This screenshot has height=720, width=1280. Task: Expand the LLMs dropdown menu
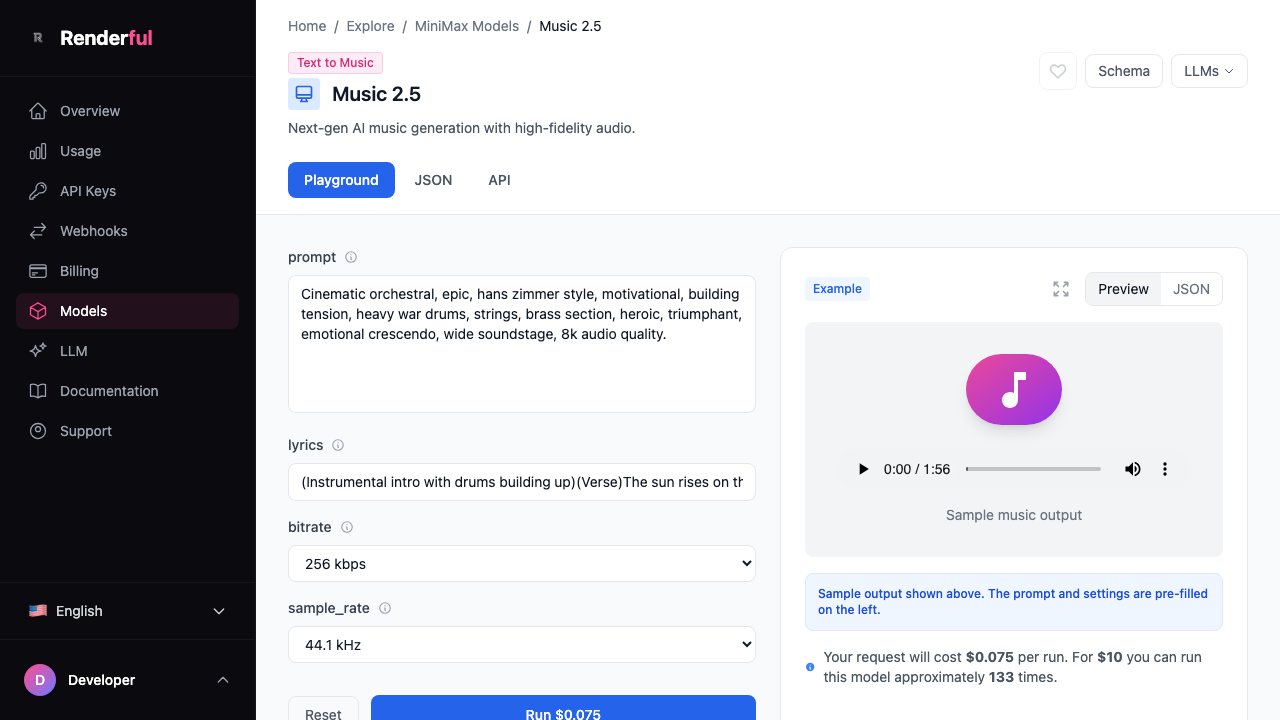(x=1209, y=71)
